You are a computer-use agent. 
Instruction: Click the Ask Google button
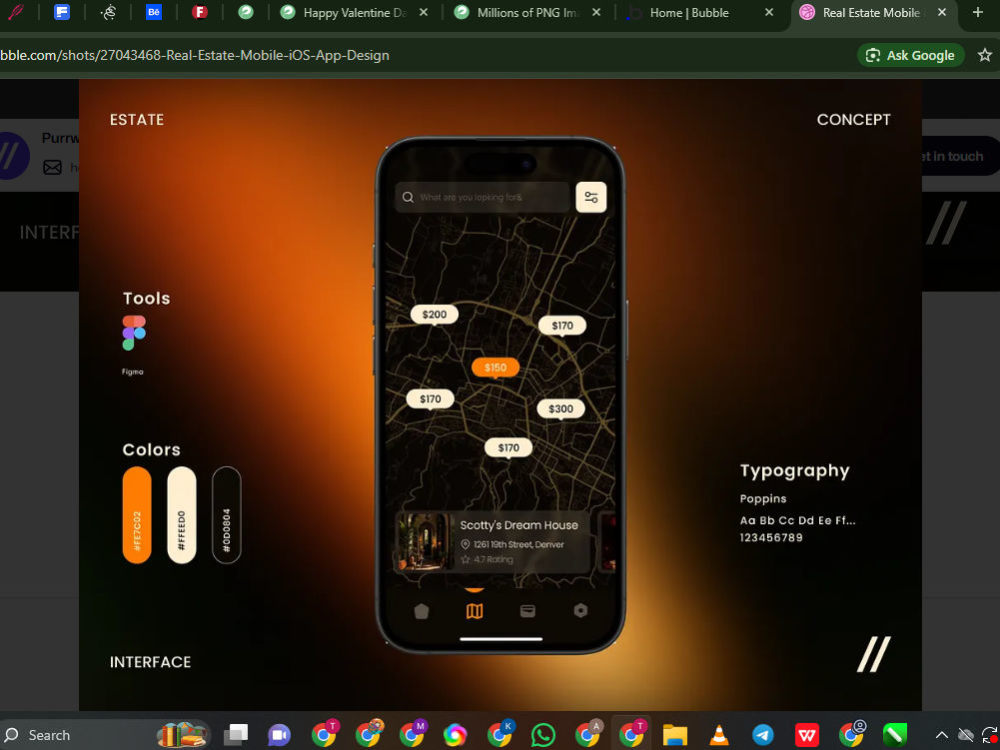[x=910, y=55]
